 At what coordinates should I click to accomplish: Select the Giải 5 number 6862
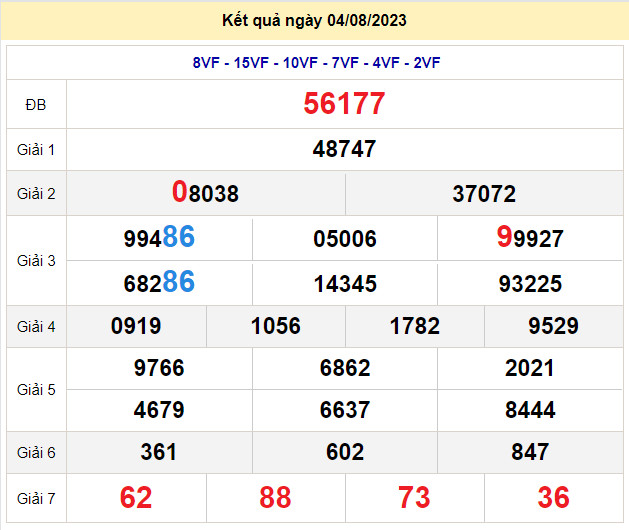coord(345,368)
